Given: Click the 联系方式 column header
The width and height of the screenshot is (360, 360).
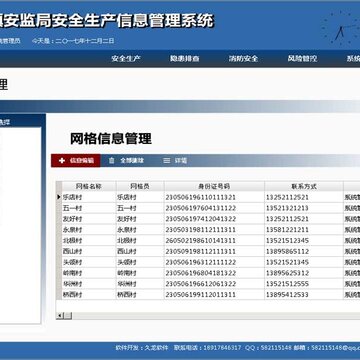Looking at the screenshot, I should coord(304,186).
